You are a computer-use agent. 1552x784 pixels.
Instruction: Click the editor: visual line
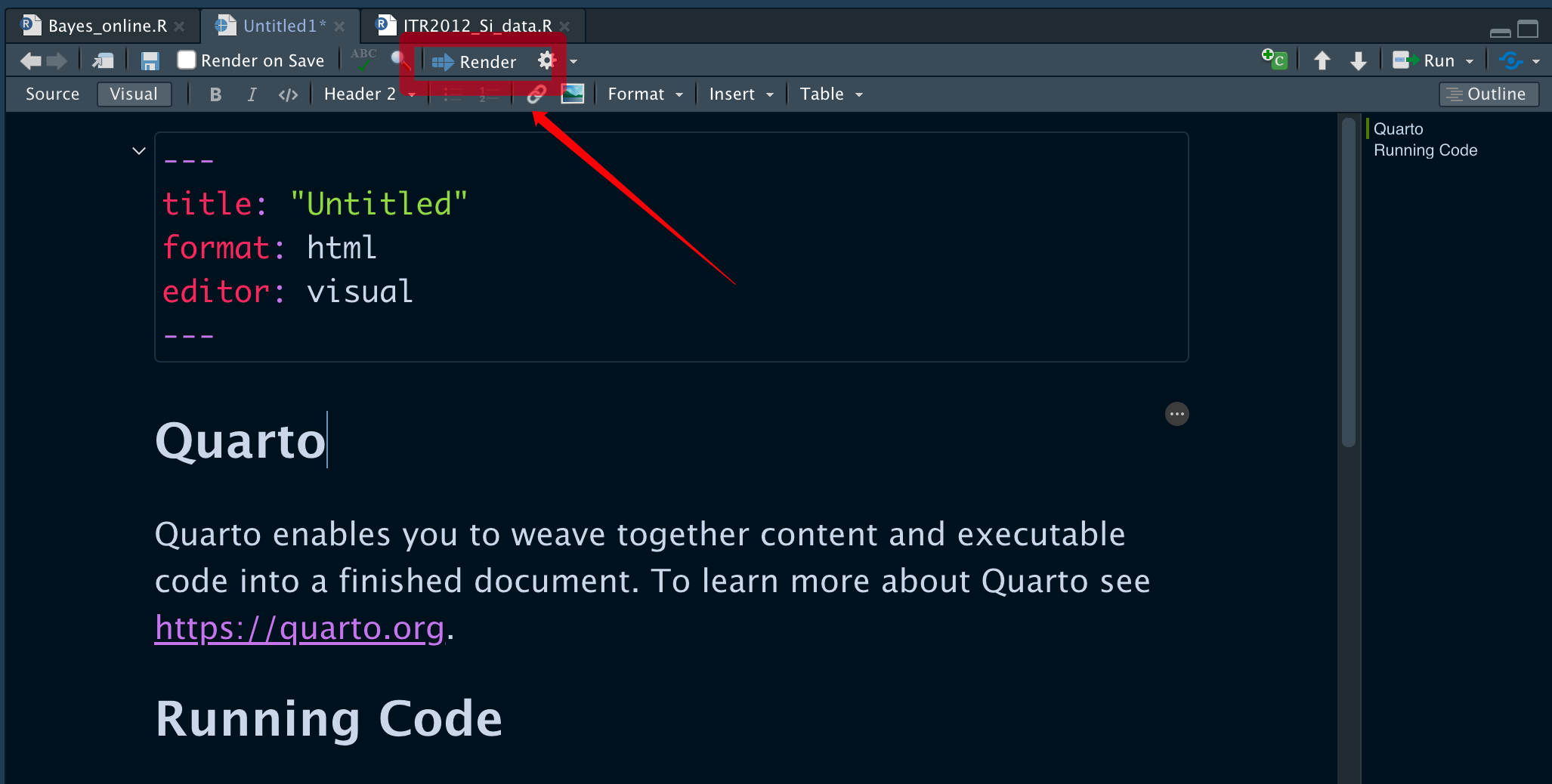point(288,292)
